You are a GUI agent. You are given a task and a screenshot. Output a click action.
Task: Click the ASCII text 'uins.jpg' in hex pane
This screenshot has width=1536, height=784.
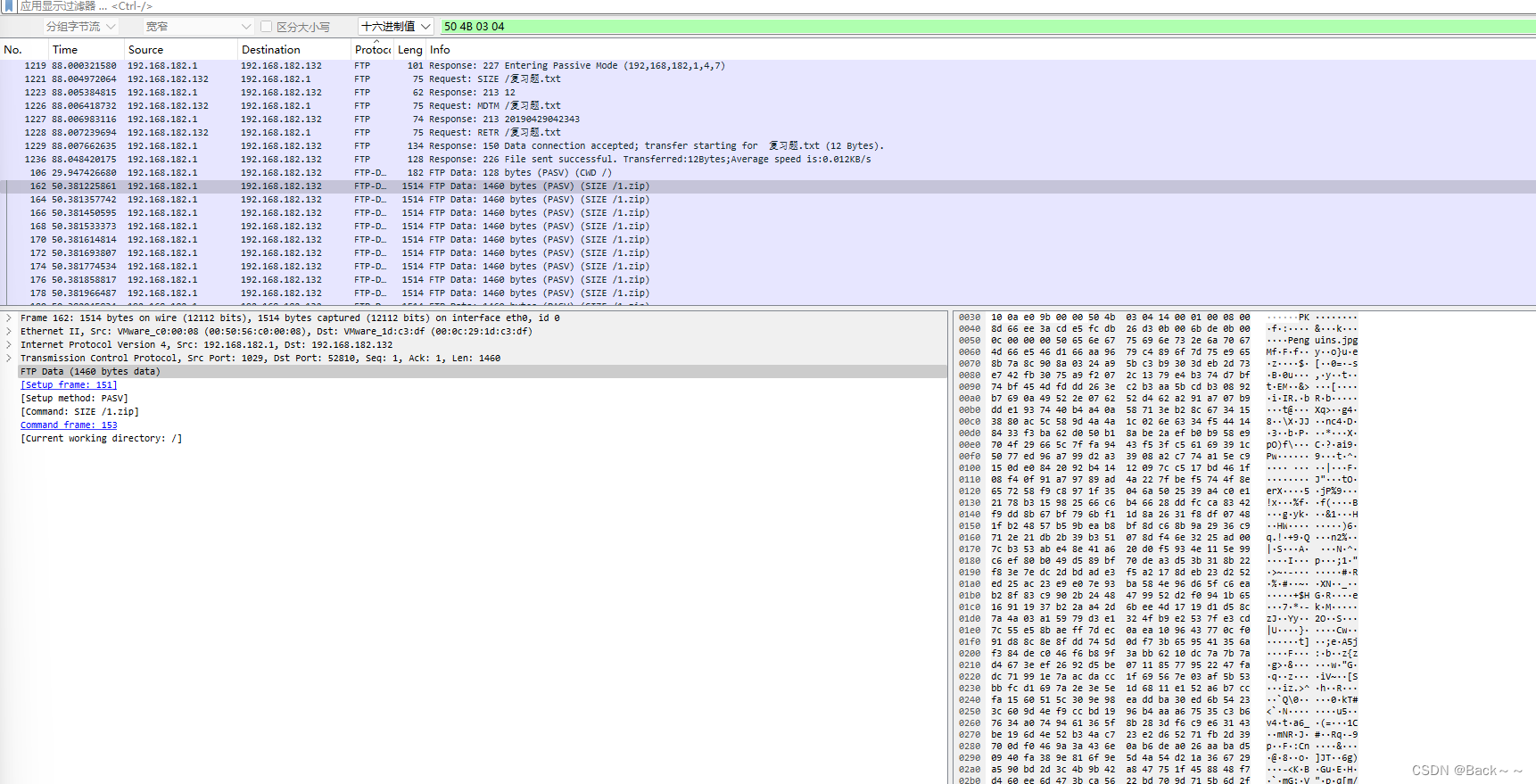click(x=1336, y=340)
